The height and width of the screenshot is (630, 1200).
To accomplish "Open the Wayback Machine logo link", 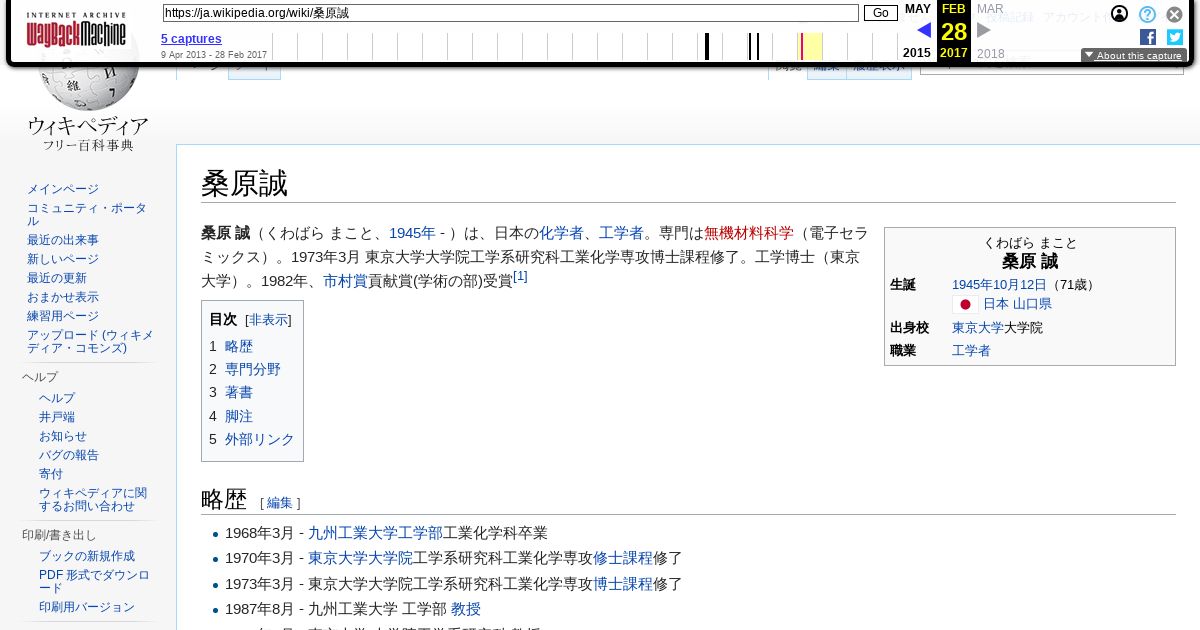I will (76, 30).
